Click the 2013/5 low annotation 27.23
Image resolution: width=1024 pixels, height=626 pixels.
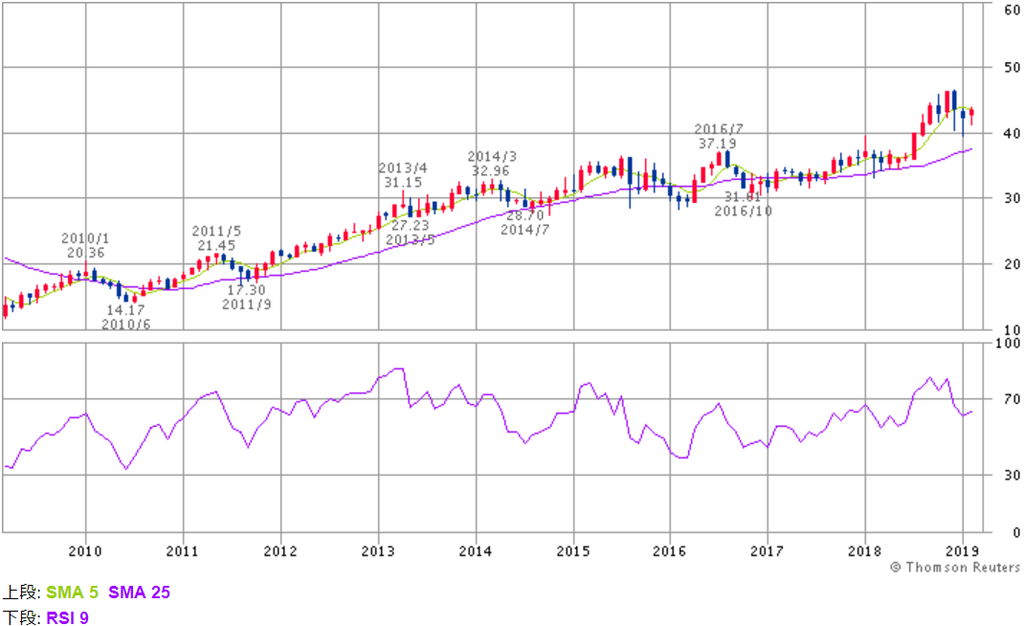(x=410, y=232)
